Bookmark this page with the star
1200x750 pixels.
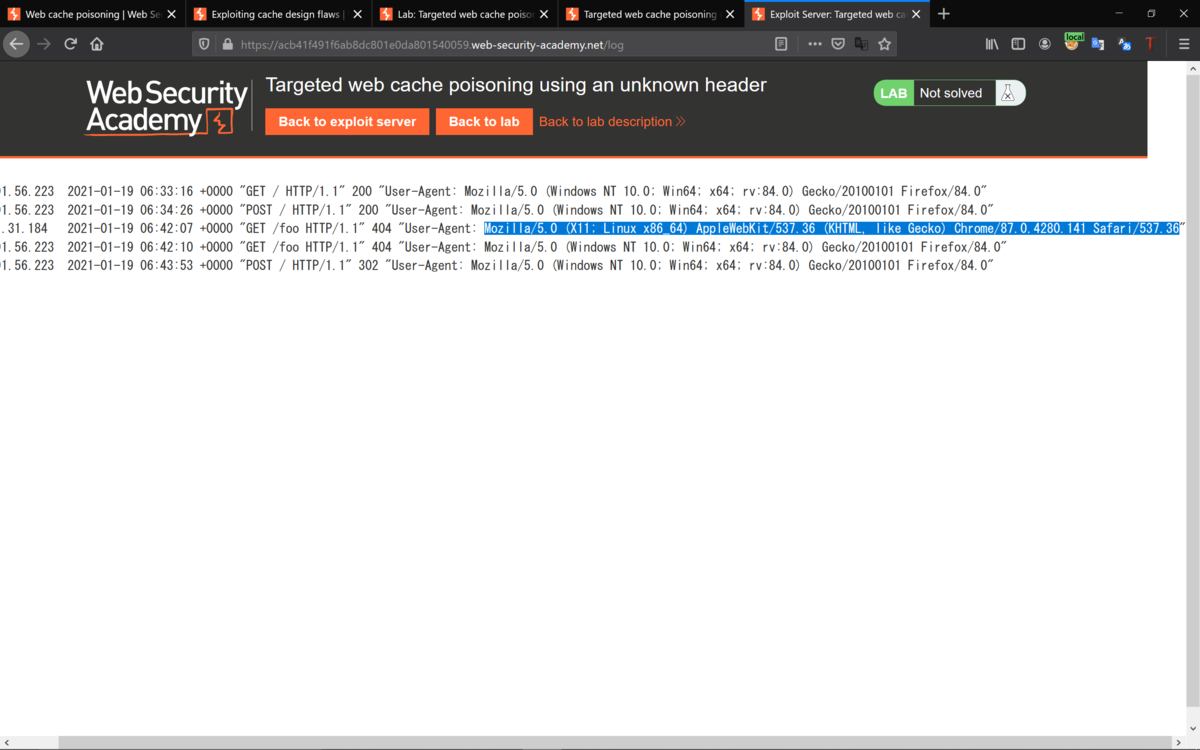[884, 44]
